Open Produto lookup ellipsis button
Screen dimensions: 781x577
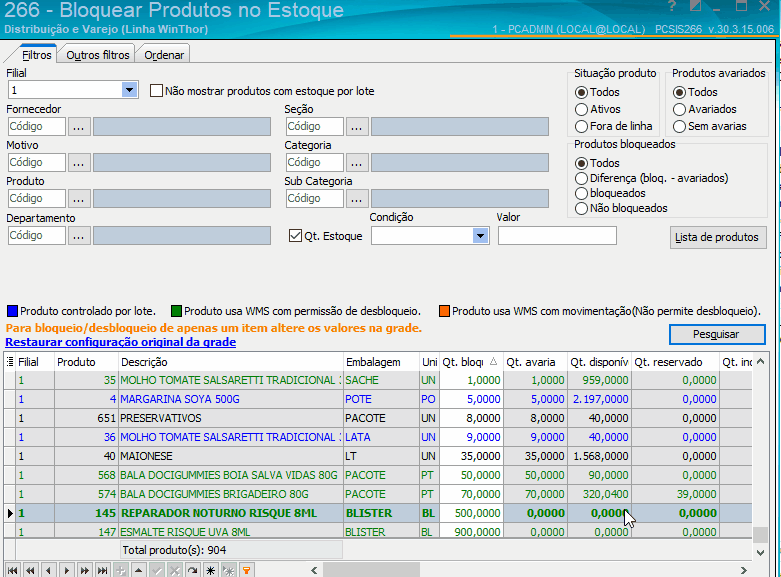click(x=79, y=198)
